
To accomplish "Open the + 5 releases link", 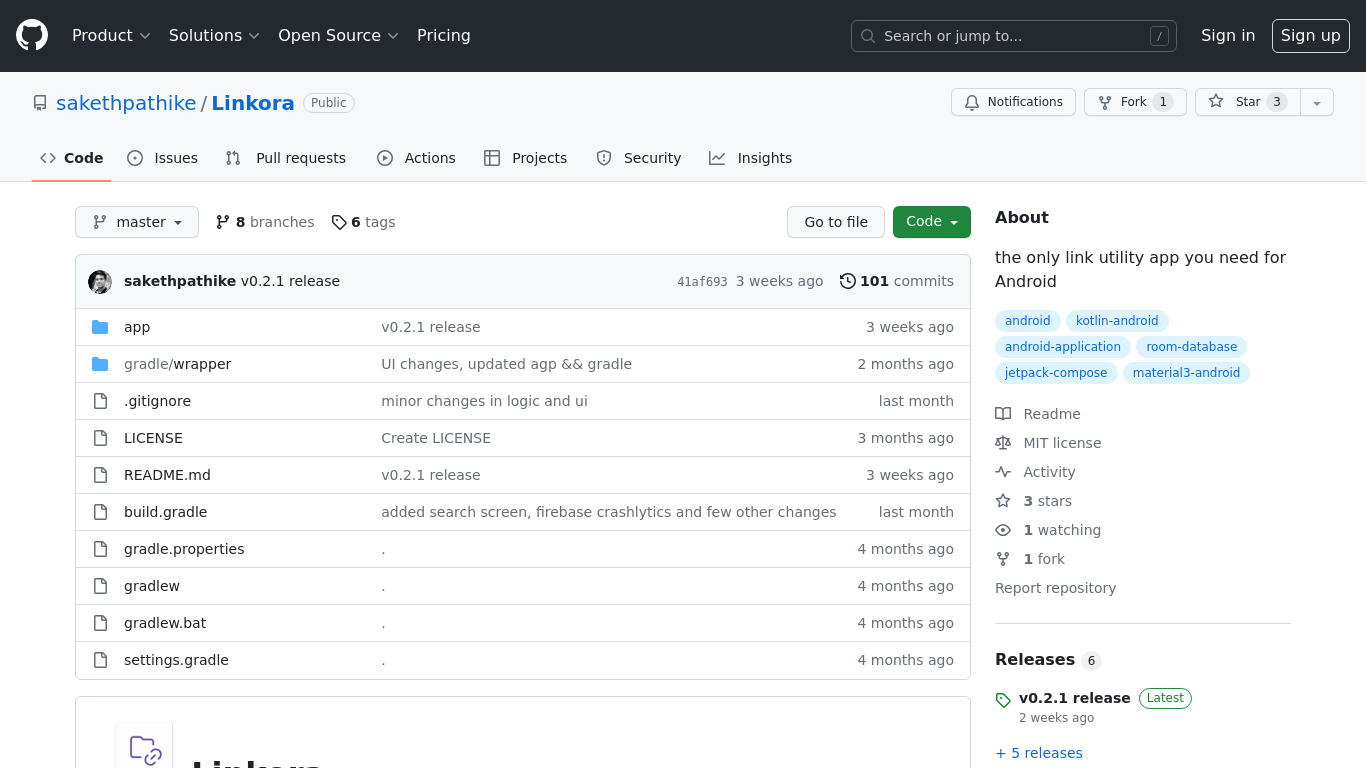I will [x=1039, y=753].
